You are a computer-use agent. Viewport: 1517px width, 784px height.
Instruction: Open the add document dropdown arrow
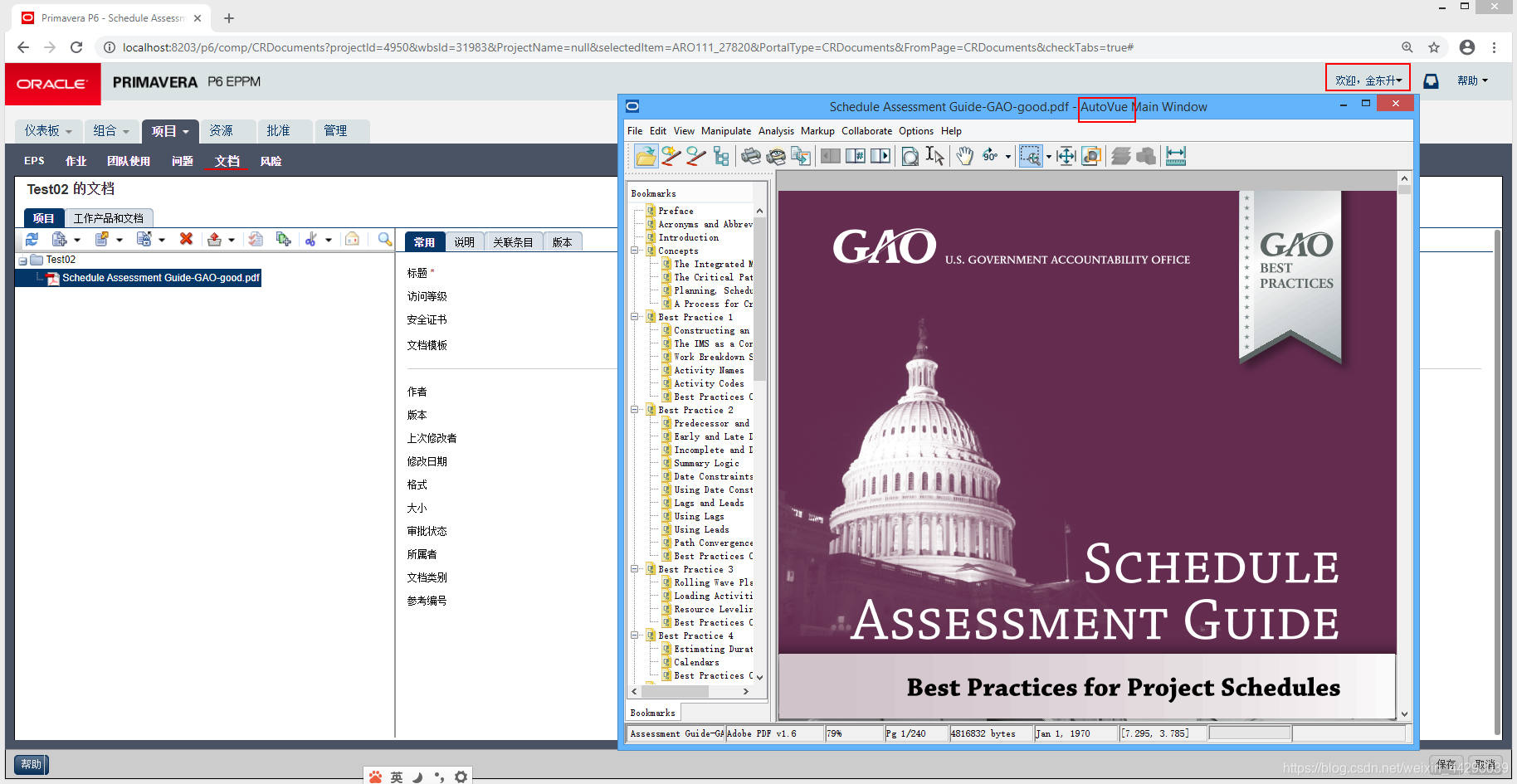pos(77,240)
